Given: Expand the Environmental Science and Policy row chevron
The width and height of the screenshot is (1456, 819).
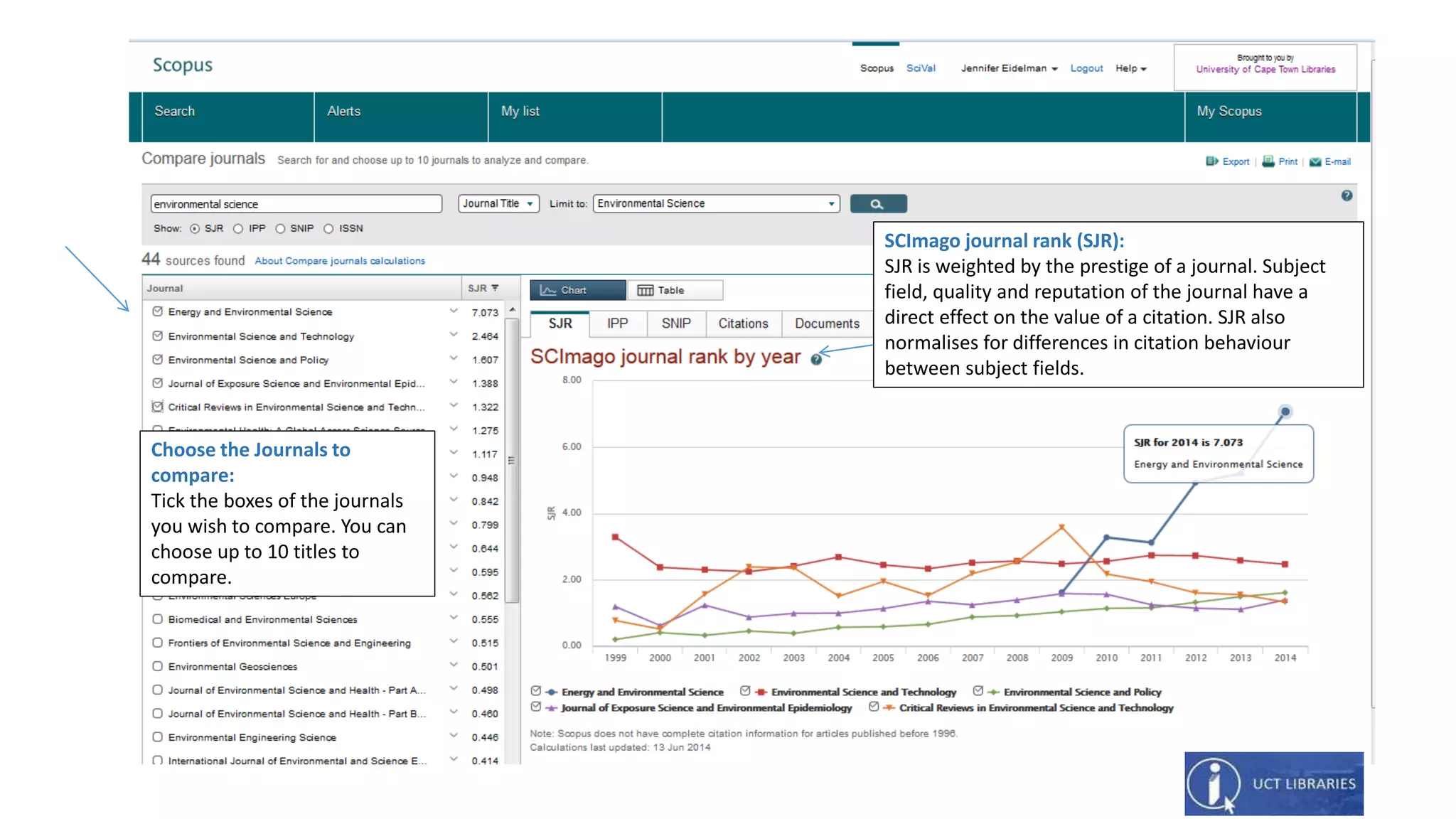Looking at the screenshot, I should pos(454,358).
